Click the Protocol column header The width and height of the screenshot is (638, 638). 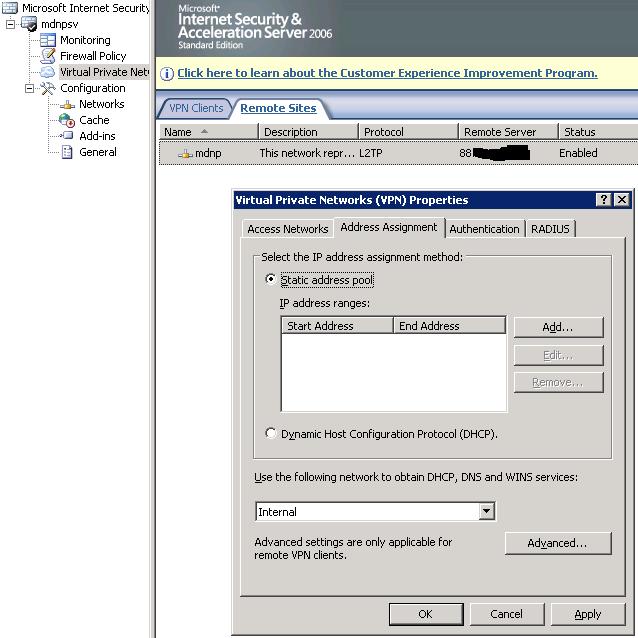[409, 132]
